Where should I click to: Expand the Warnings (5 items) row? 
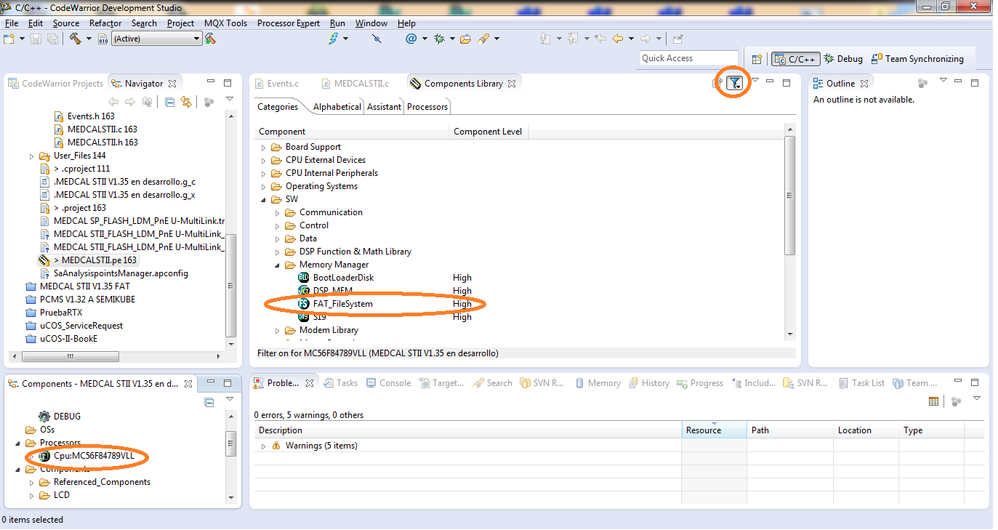[264, 447]
